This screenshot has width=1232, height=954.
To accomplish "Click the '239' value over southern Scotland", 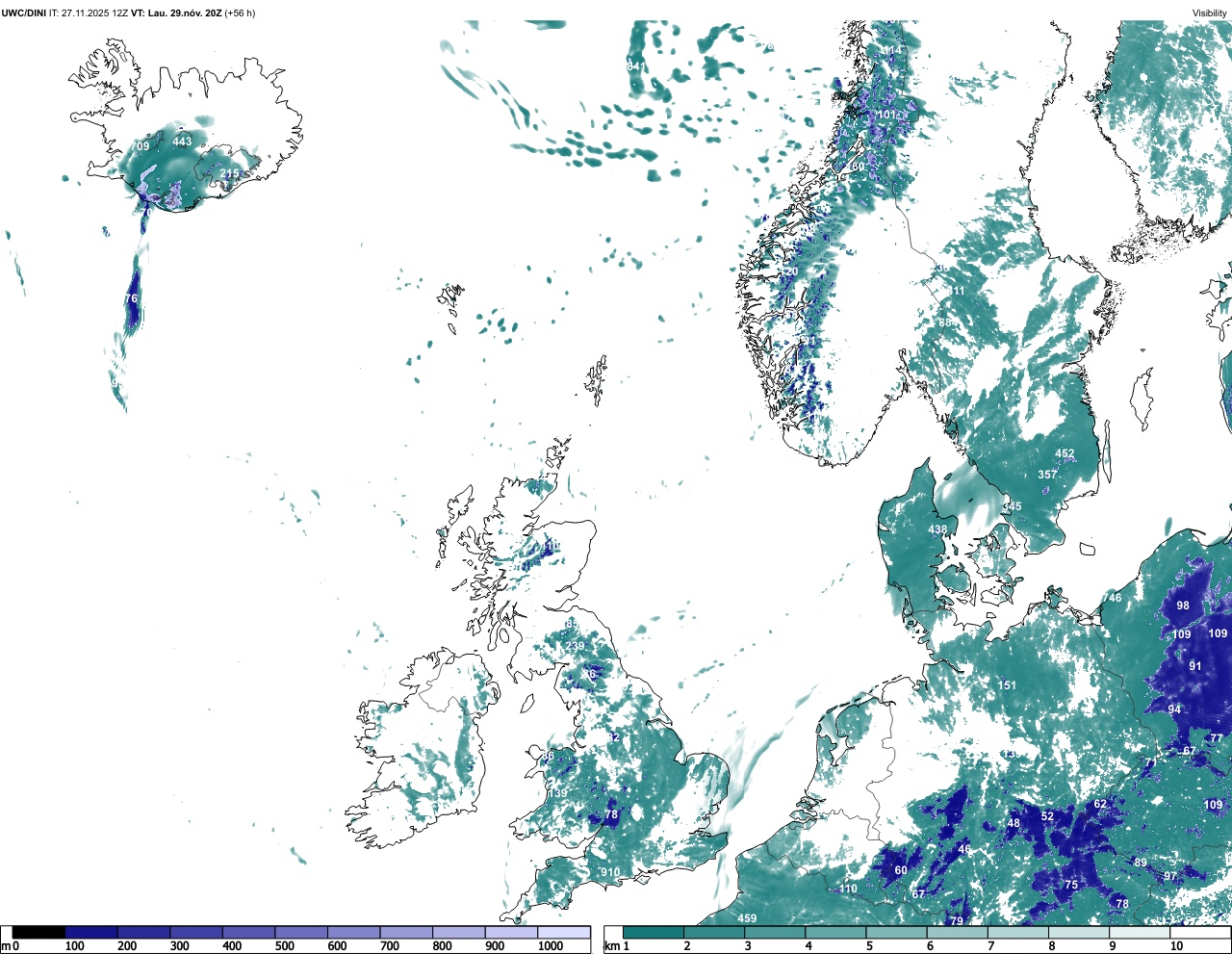I will tap(575, 646).
